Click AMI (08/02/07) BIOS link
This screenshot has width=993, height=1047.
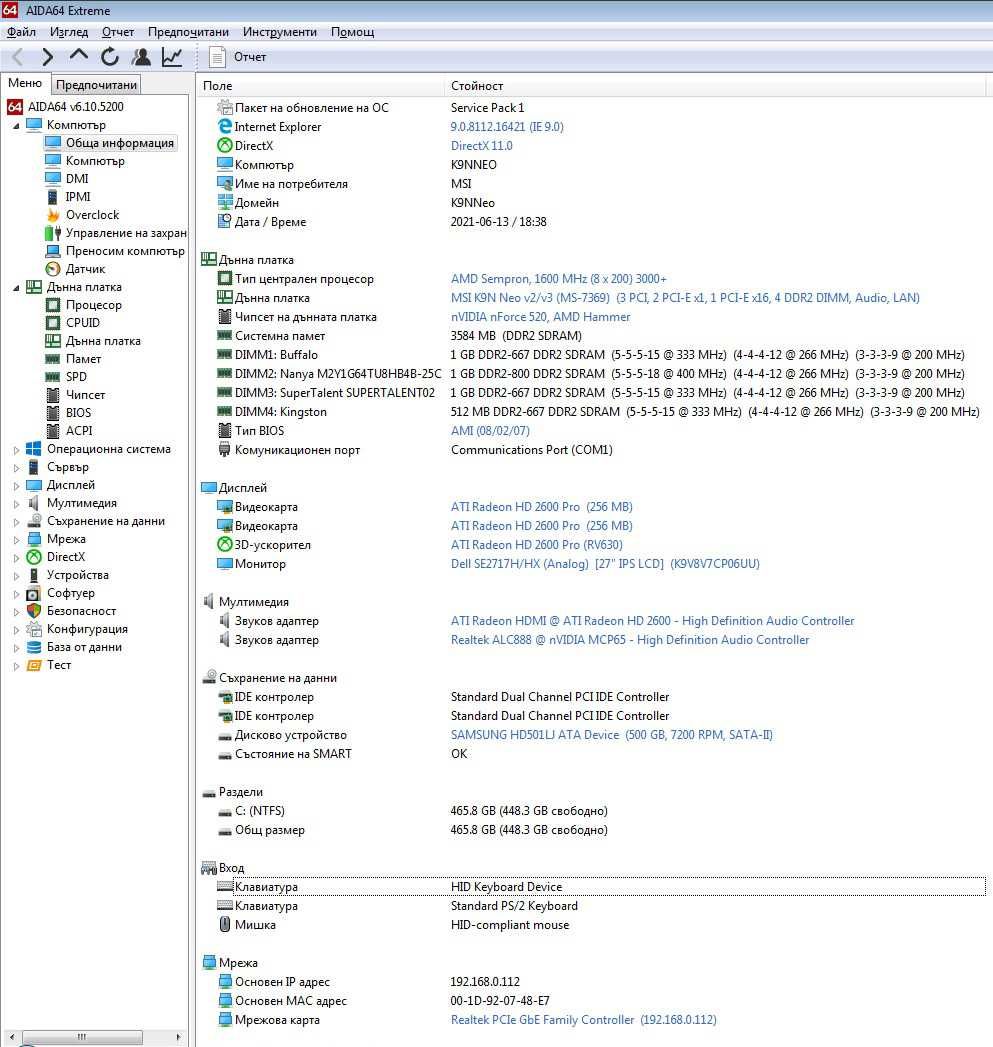490,431
